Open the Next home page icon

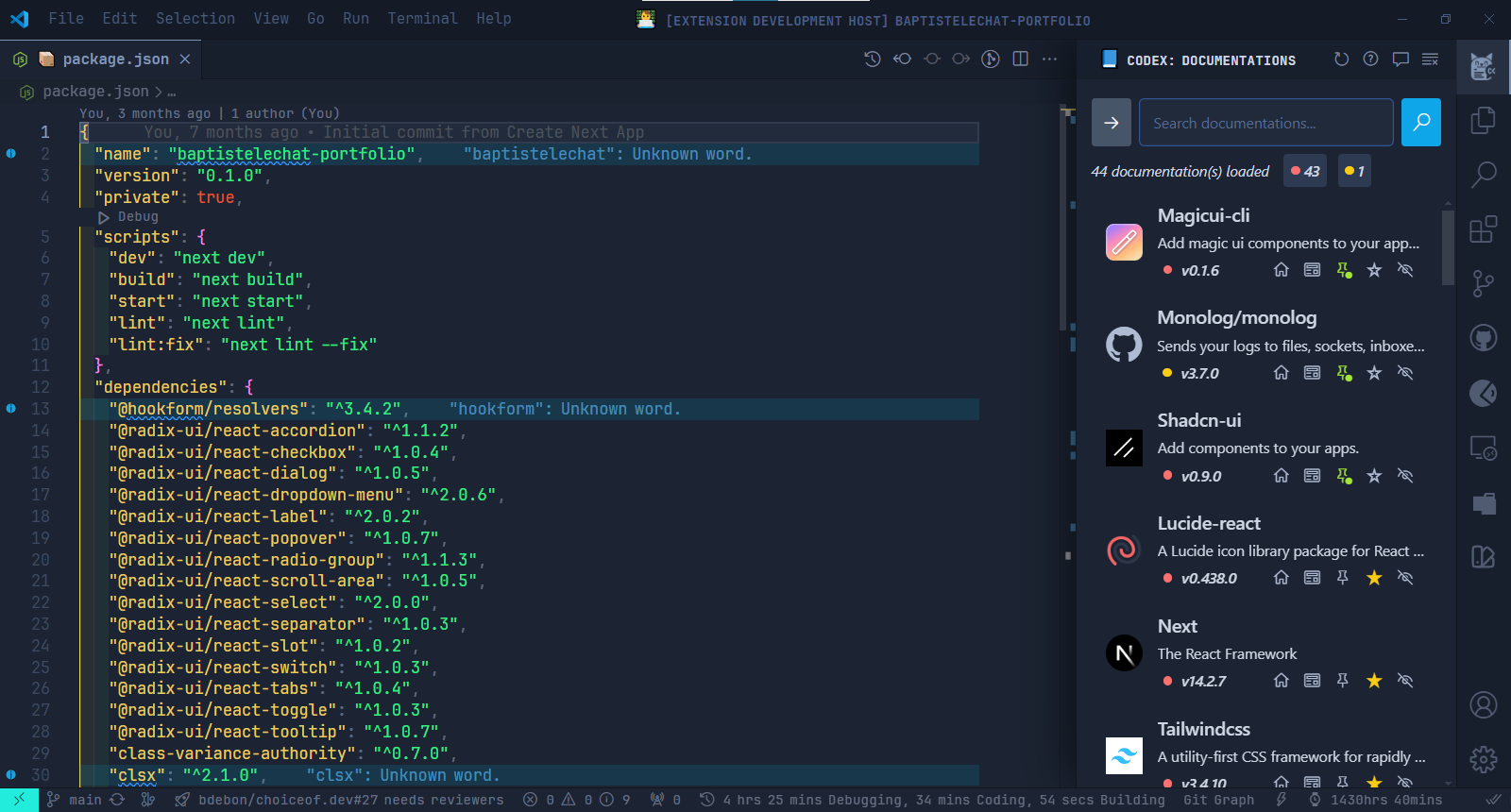coord(1282,681)
